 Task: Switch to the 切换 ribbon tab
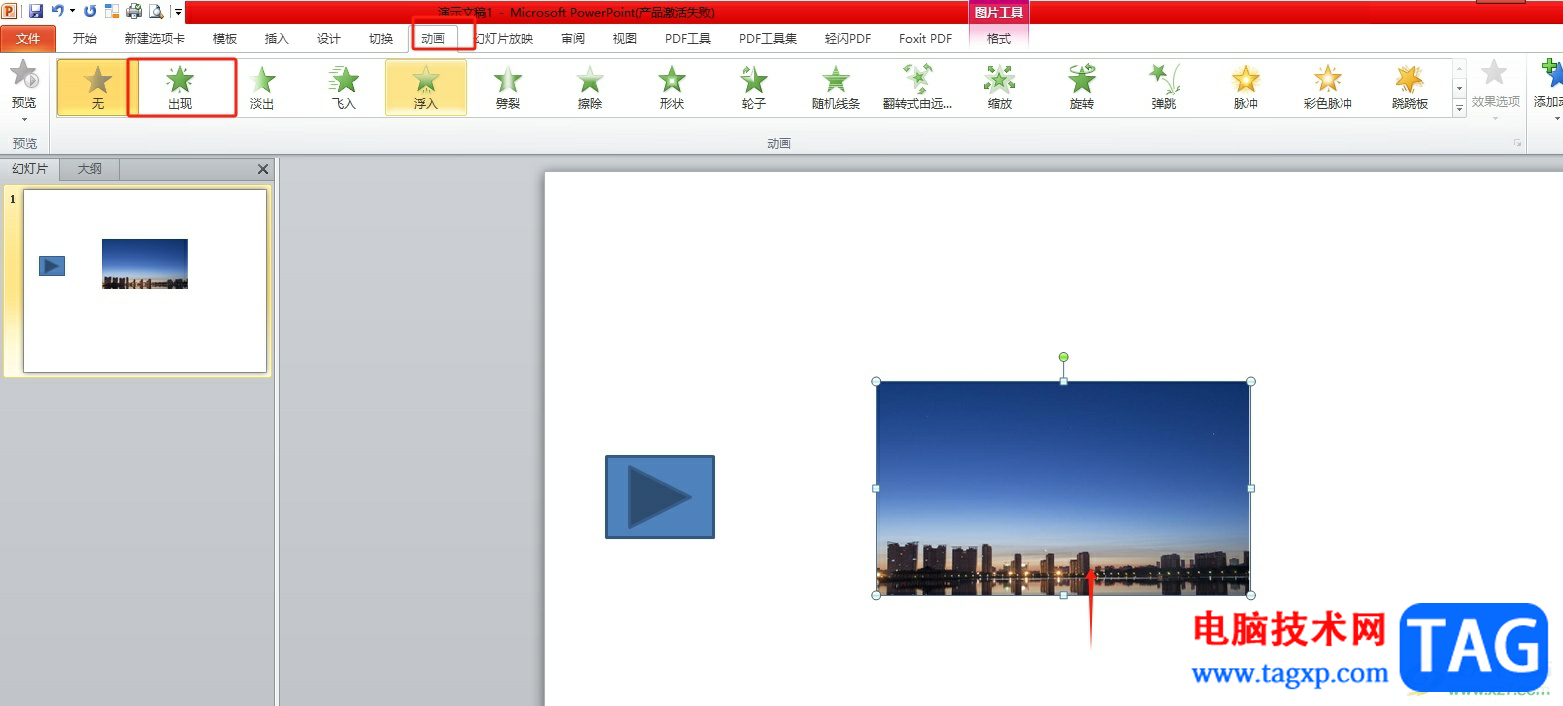381,39
